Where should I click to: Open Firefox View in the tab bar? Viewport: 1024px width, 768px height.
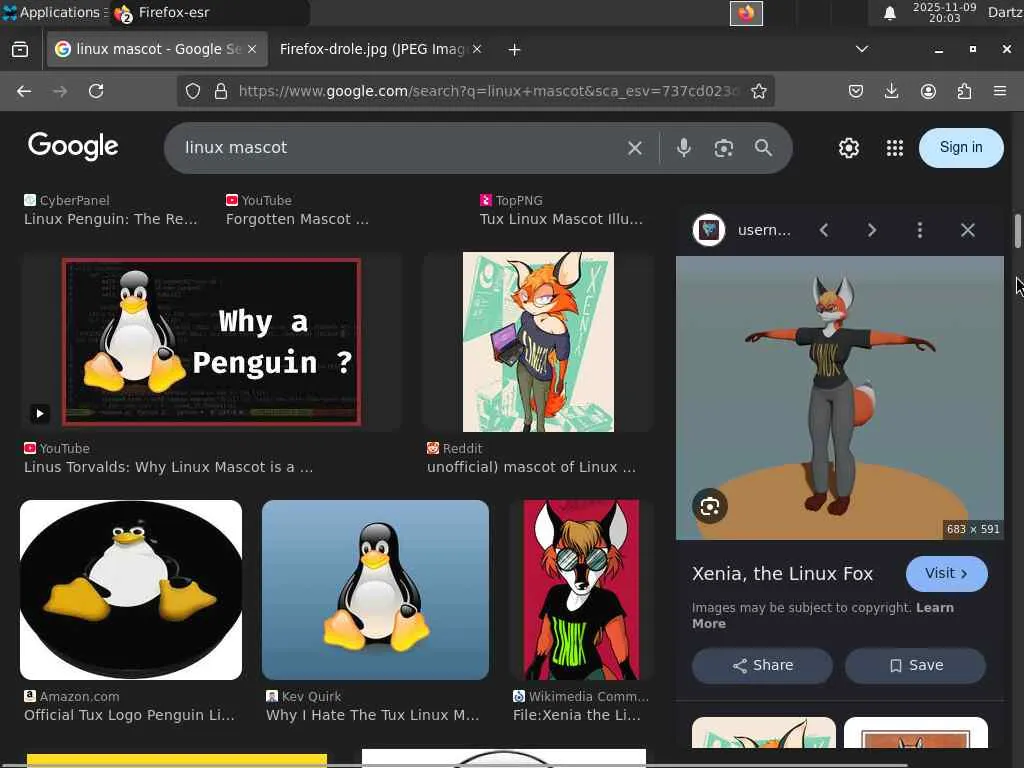tap(20, 50)
